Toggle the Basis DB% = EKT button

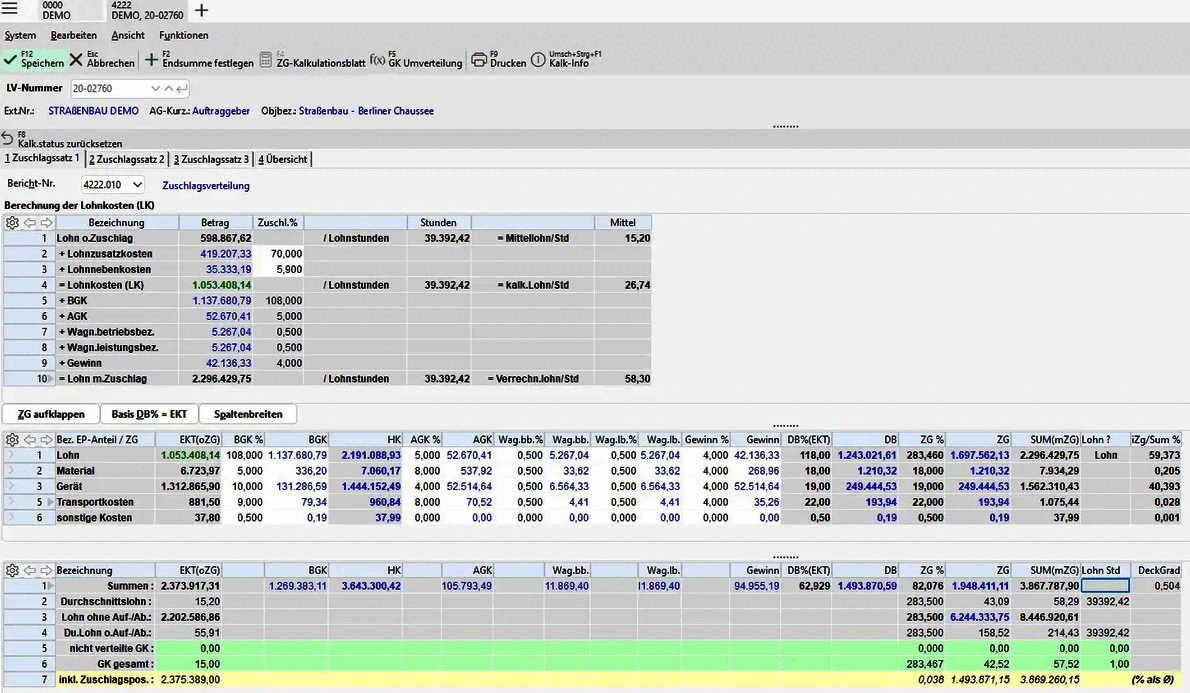149,414
